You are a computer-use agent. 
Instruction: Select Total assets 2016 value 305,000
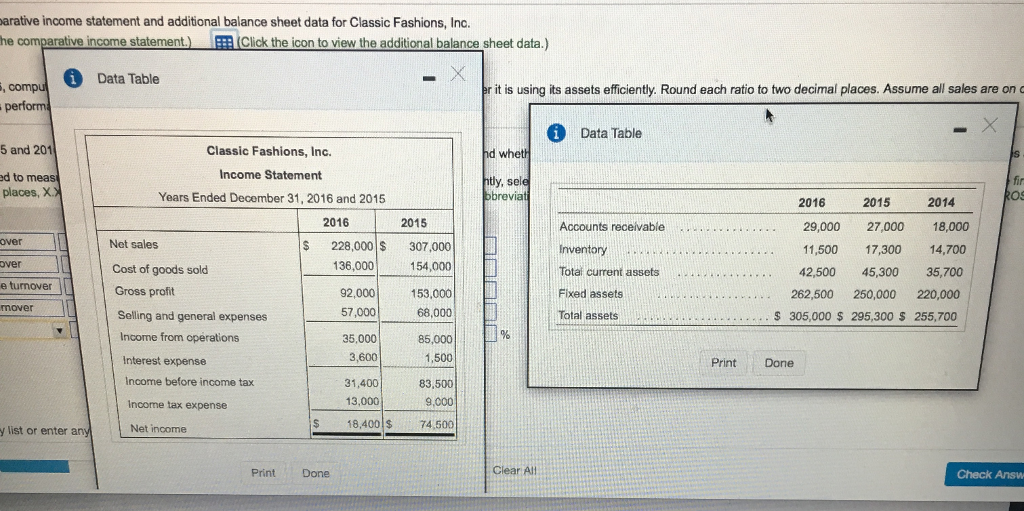[810, 317]
